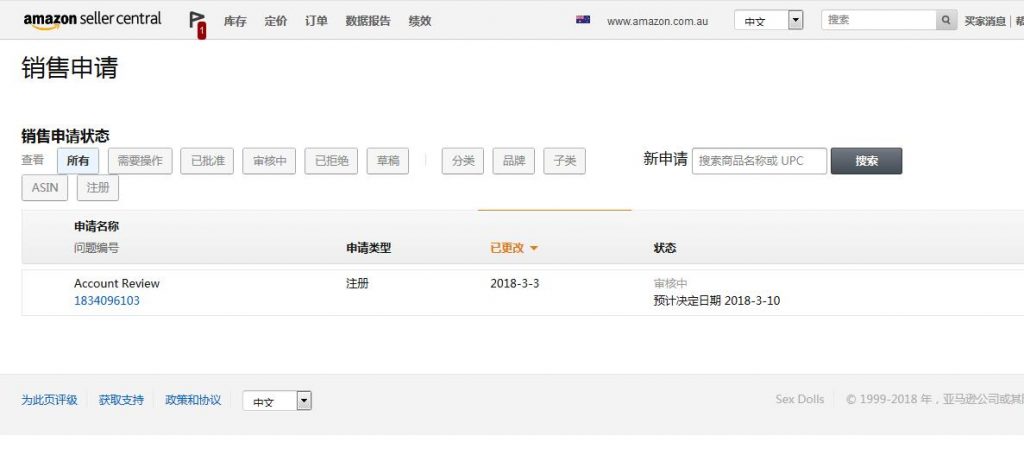This screenshot has width=1024, height=474.
Task: Open the 库存 menu
Action: click(235, 21)
